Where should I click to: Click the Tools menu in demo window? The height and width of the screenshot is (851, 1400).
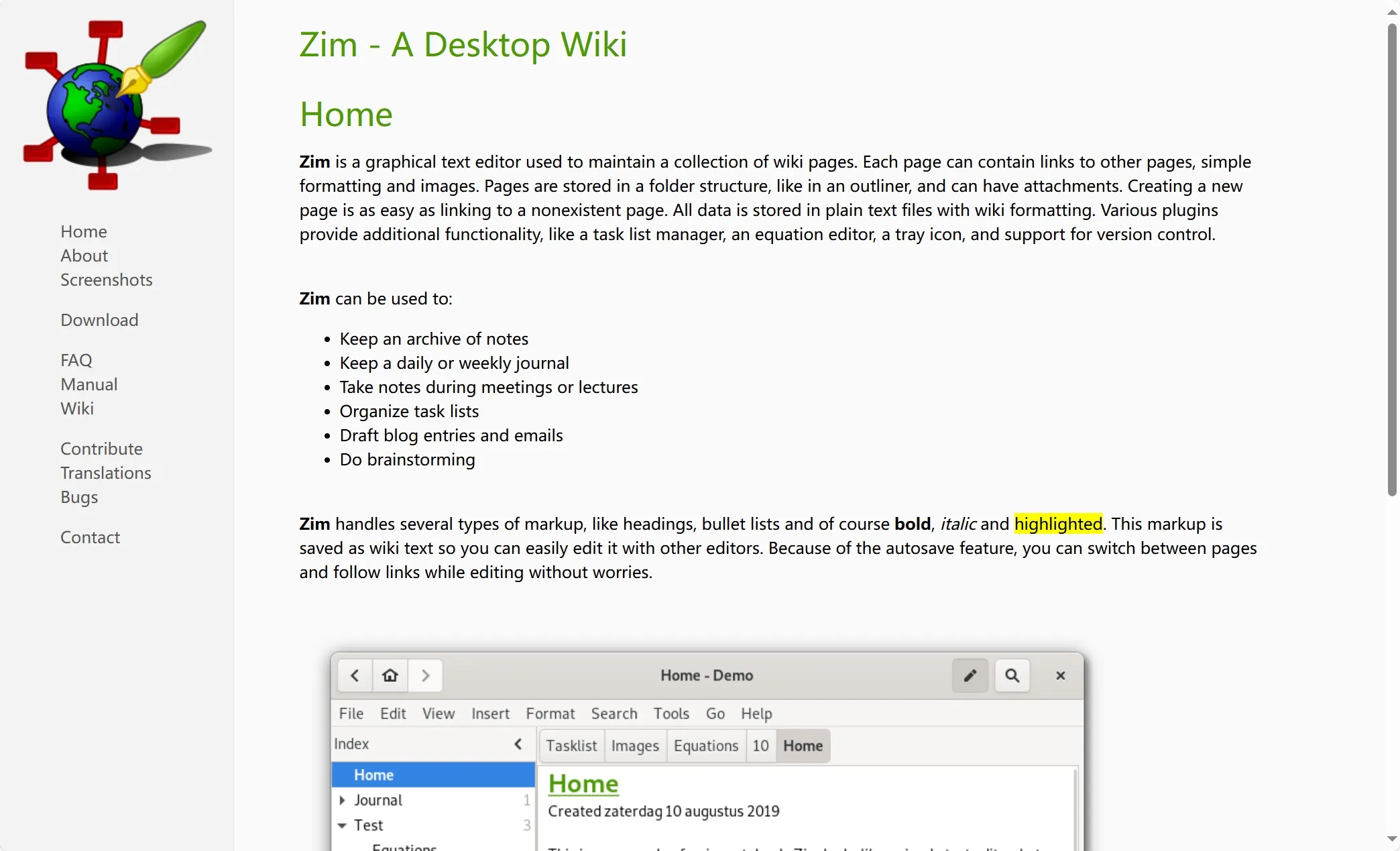671,712
